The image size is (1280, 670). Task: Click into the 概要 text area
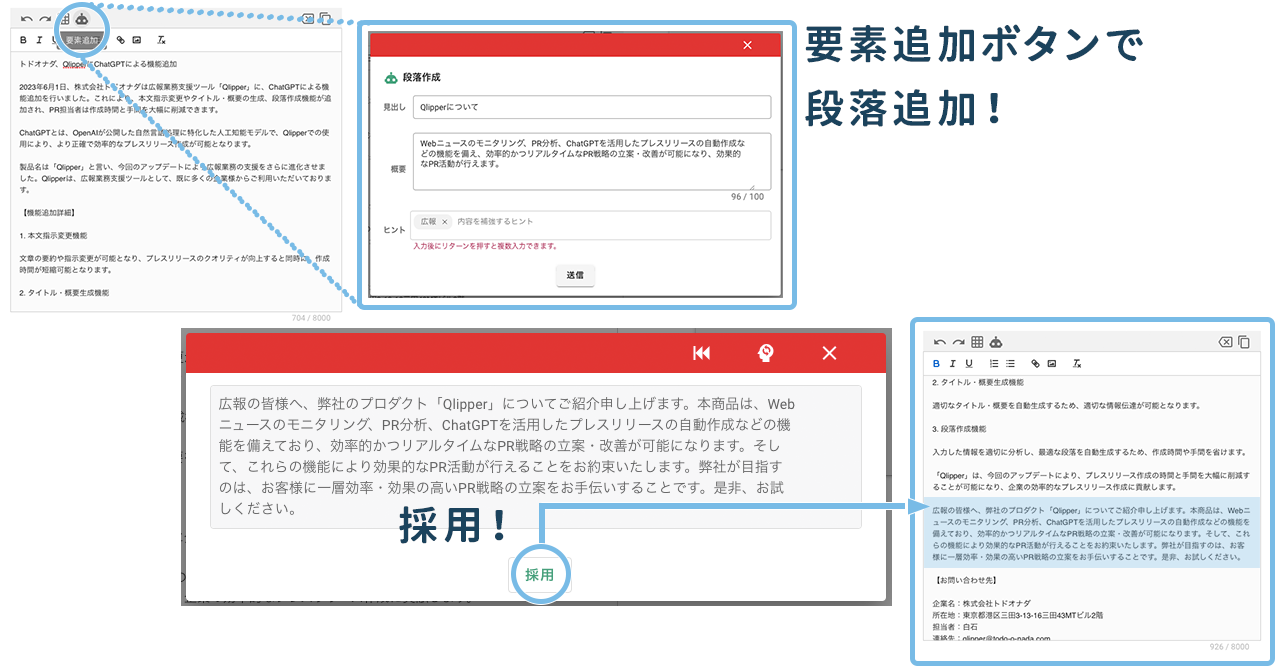click(x=591, y=161)
